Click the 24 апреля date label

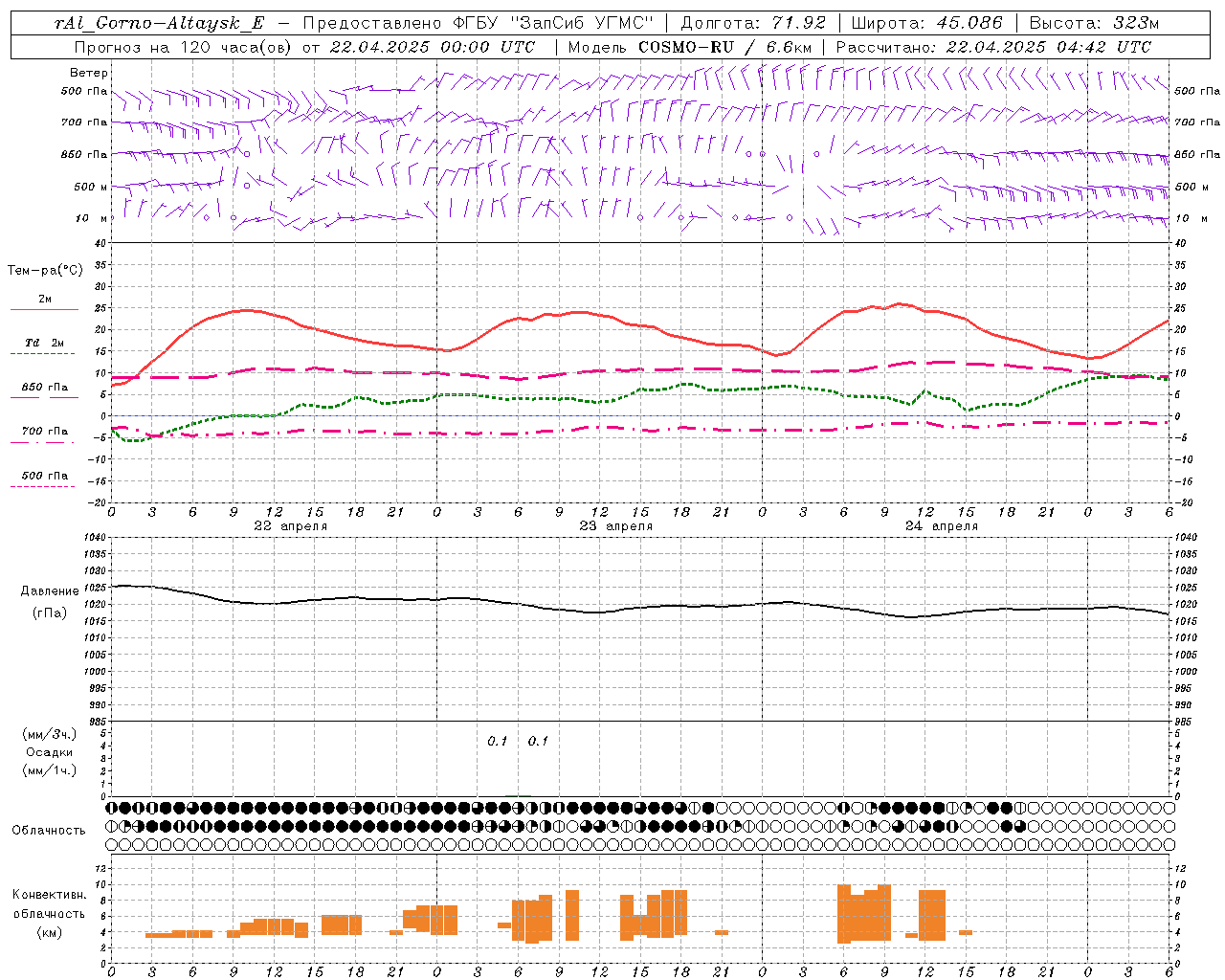[941, 526]
